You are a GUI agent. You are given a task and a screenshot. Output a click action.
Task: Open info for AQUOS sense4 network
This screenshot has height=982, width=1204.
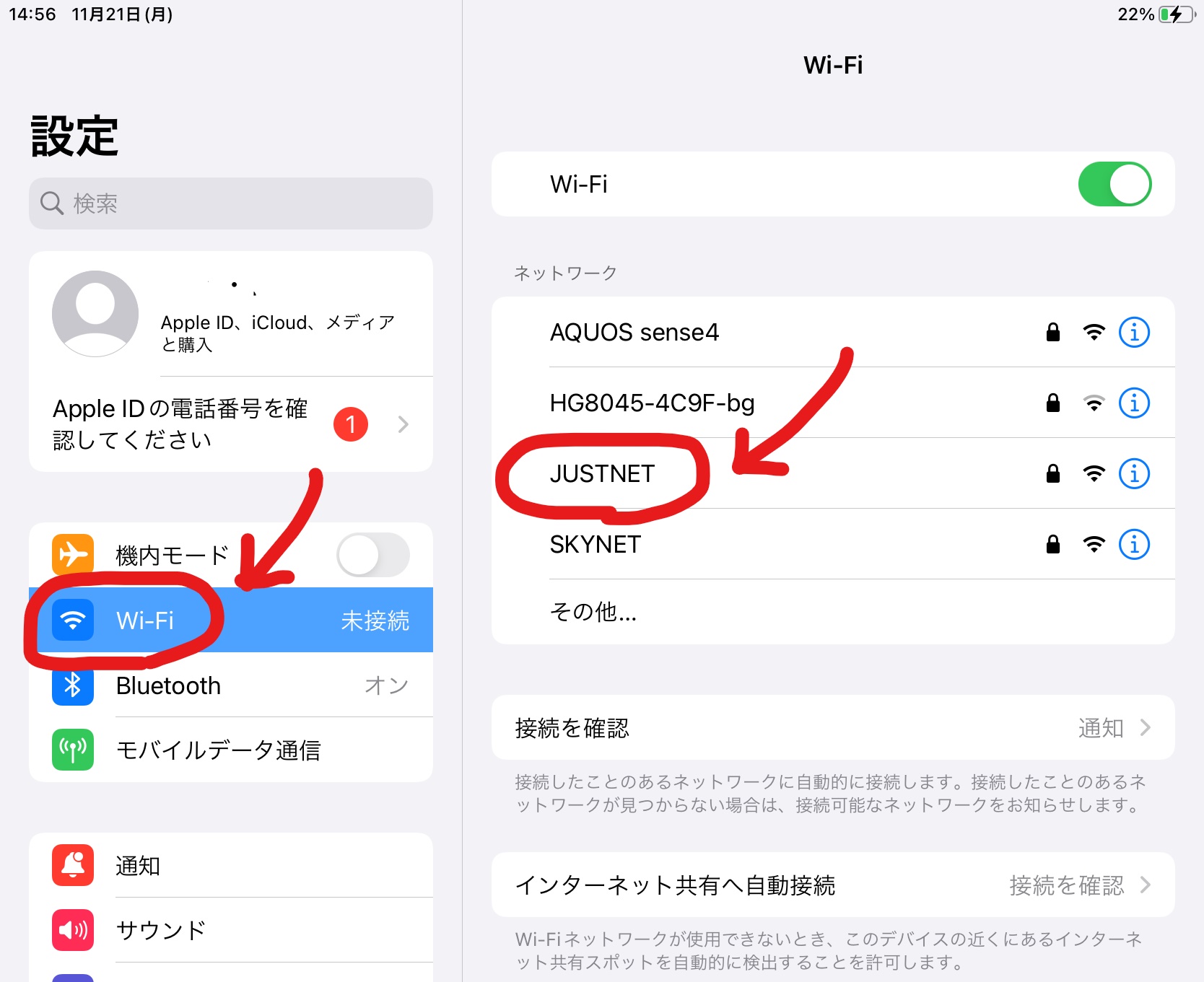1134,333
